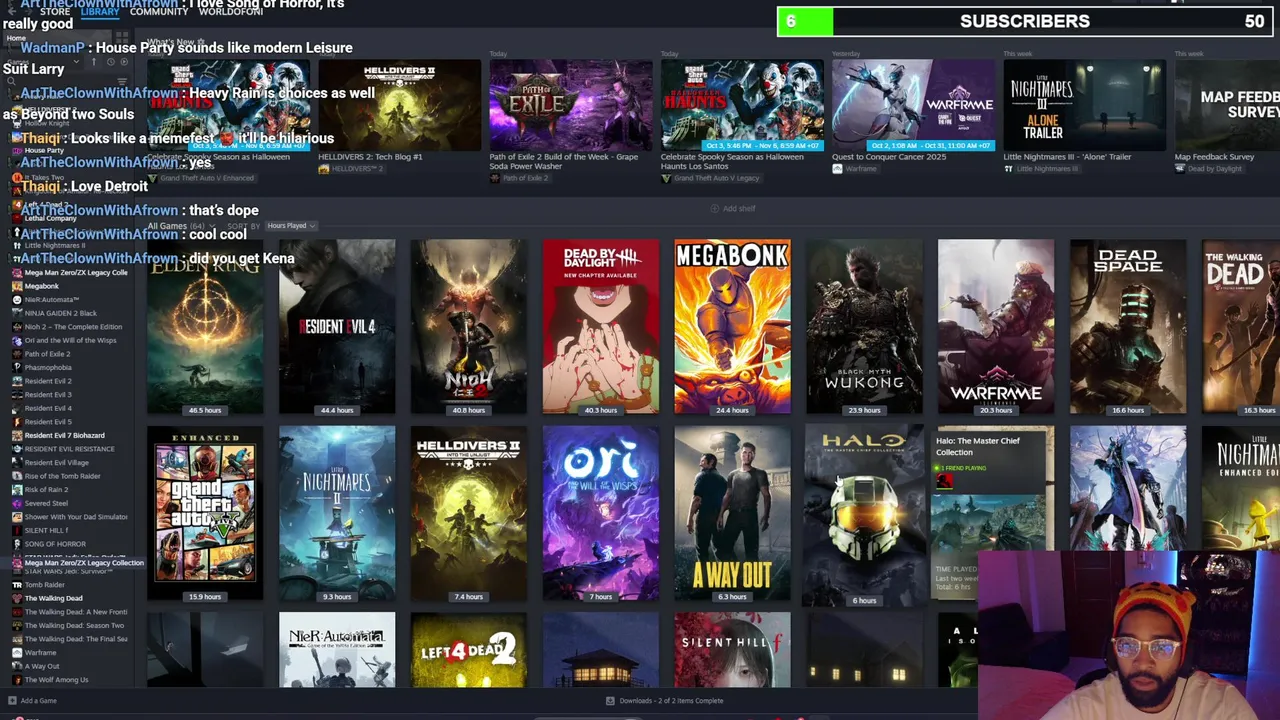
Task: Select the Resident Evil 4 game cover
Action: [x=337, y=327]
